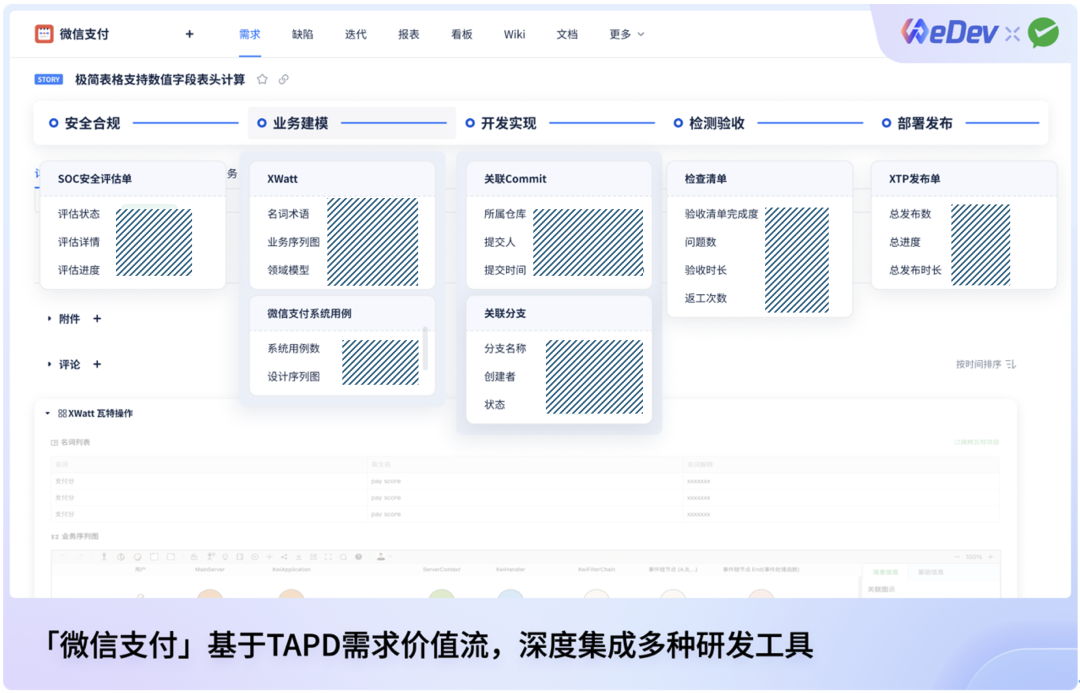Click the 业务建模 stage circle marker

262,123
